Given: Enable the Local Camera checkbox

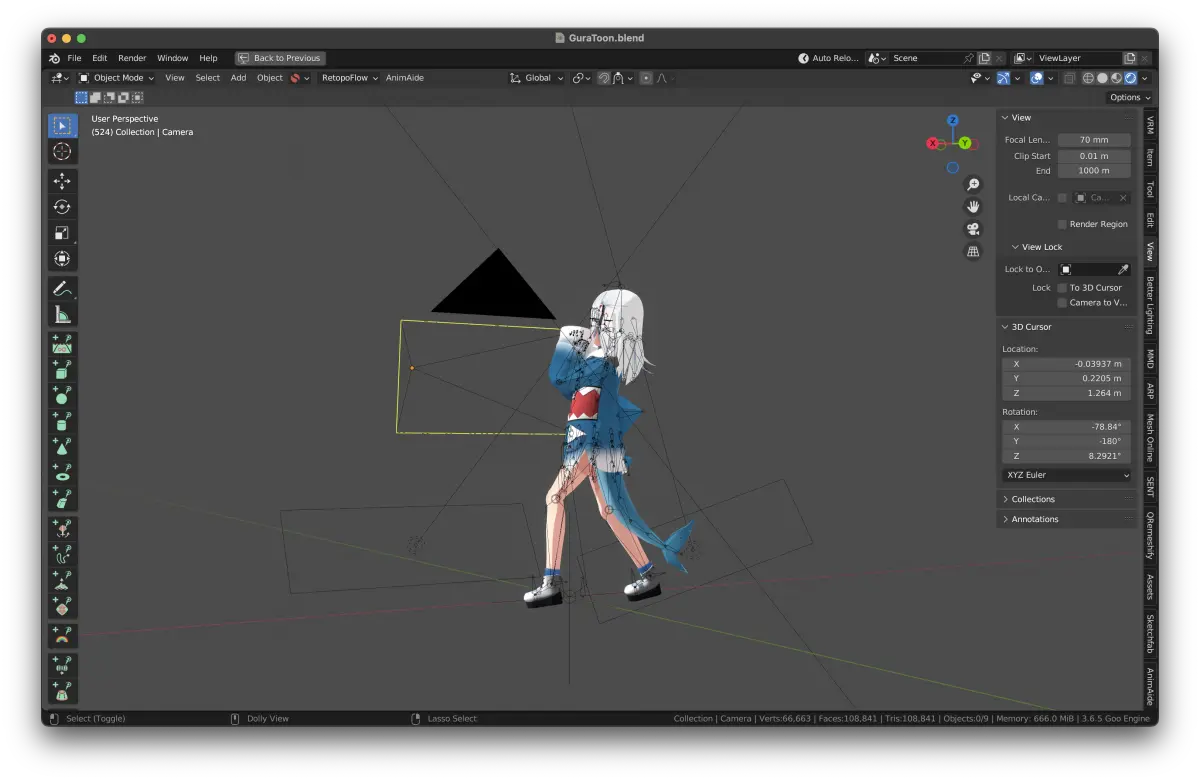Looking at the screenshot, I should 1062,198.
